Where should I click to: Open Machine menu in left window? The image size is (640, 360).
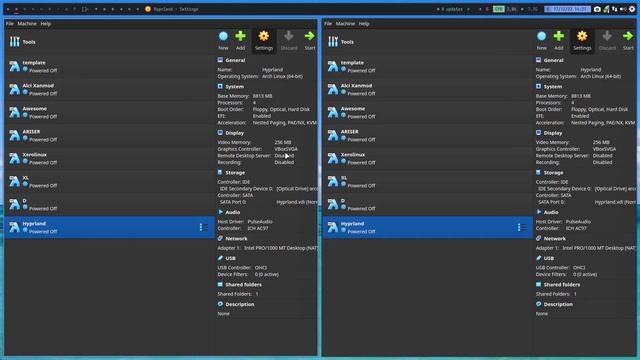click(x=27, y=24)
